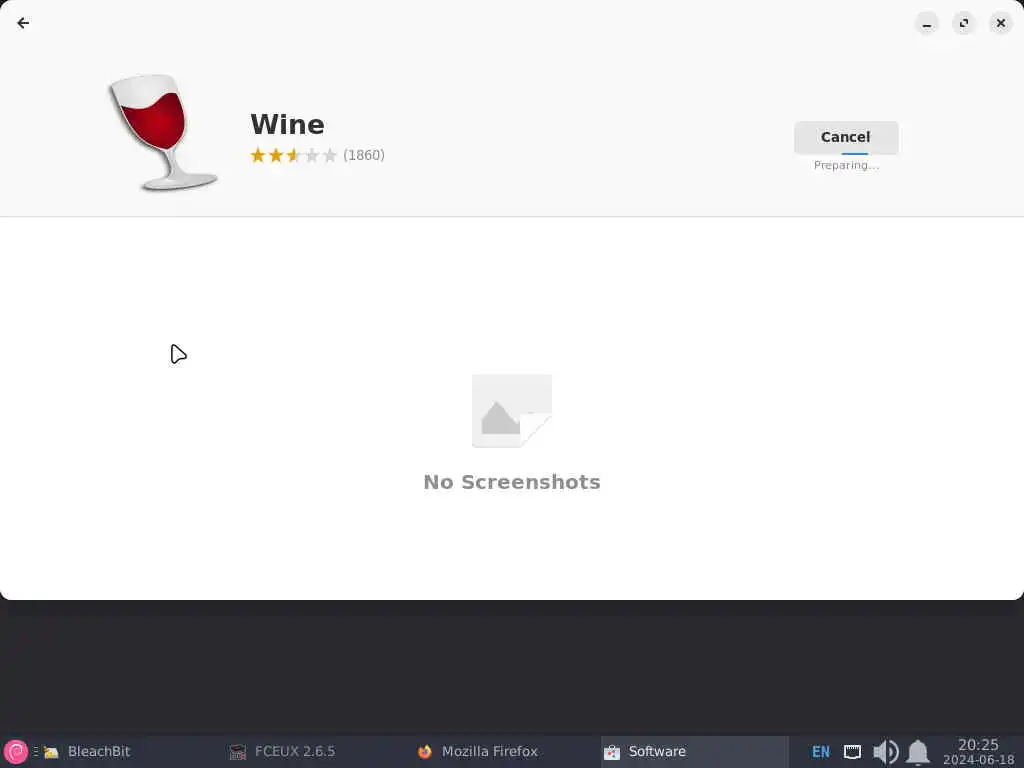
Task: Click the Wine application title
Action: pos(287,125)
